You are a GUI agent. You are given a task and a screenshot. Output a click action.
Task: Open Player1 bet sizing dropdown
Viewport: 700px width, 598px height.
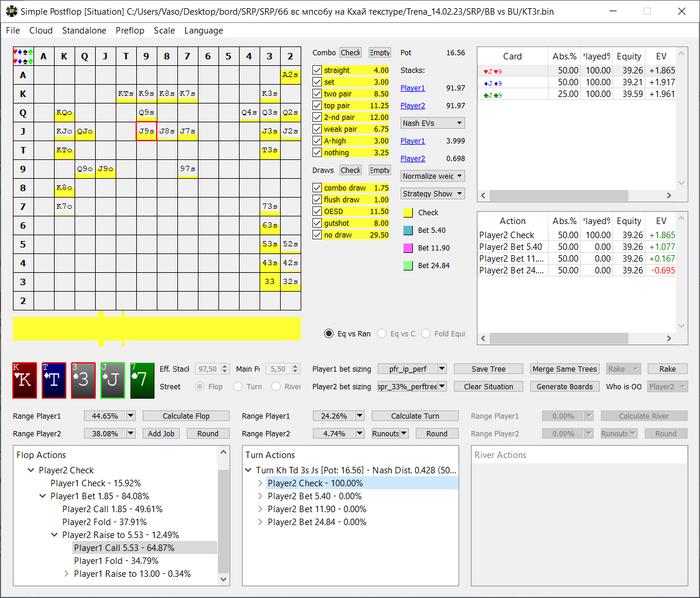coord(412,369)
